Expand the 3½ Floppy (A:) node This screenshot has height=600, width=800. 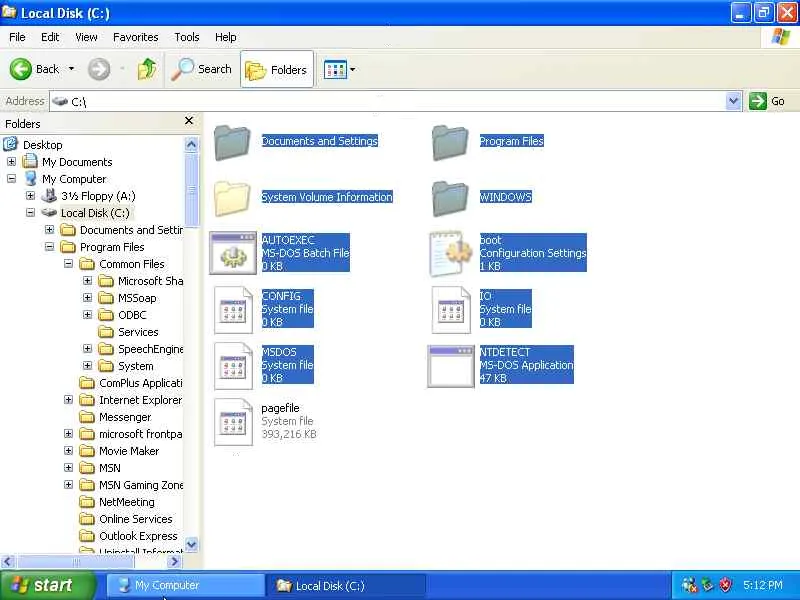coord(30,196)
